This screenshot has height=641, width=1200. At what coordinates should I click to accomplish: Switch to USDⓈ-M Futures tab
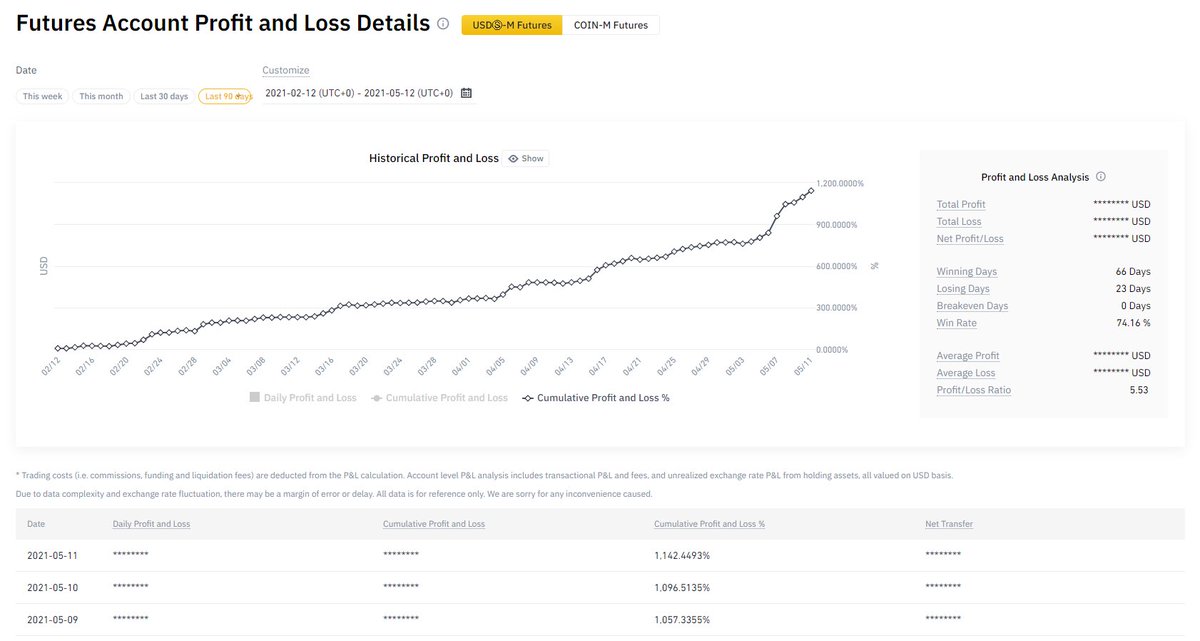(512, 25)
